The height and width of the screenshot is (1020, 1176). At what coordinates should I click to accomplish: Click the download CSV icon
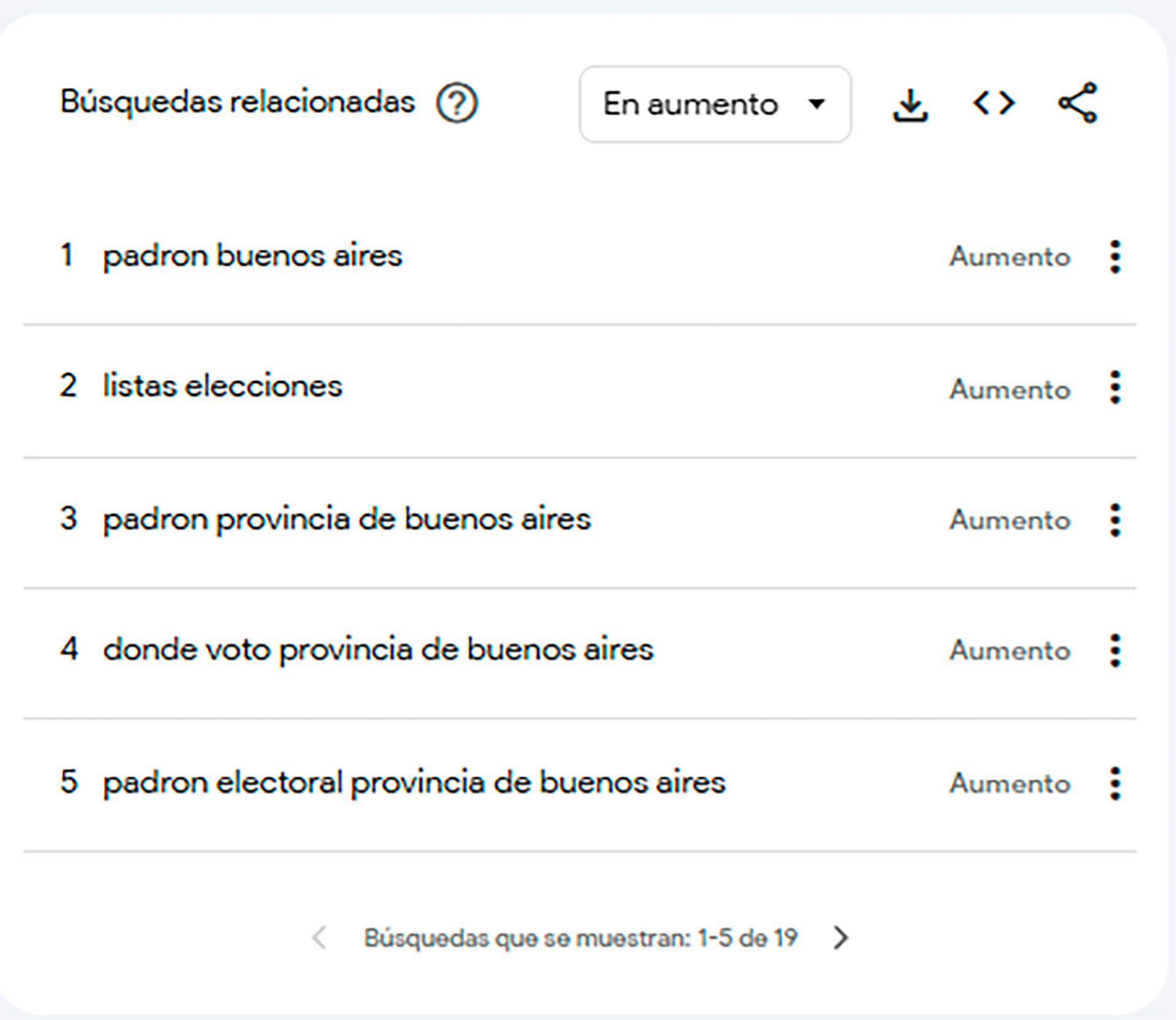click(x=911, y=104)
